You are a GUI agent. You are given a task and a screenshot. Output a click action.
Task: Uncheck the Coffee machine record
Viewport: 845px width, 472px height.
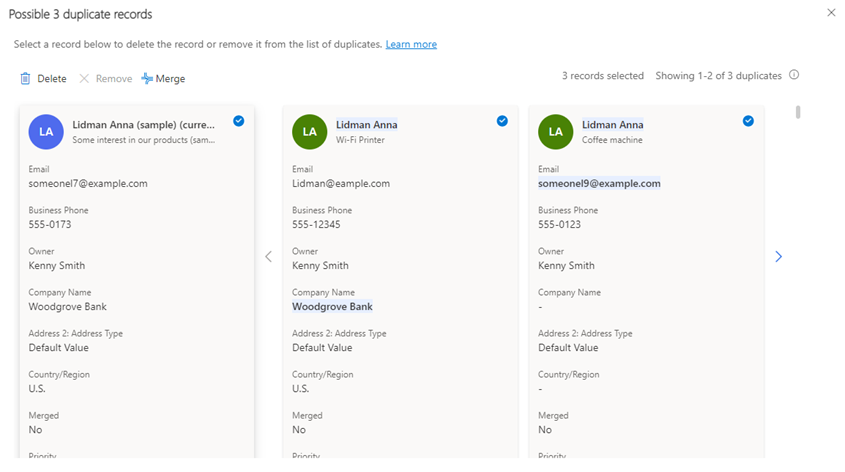(x=748, y=121)
